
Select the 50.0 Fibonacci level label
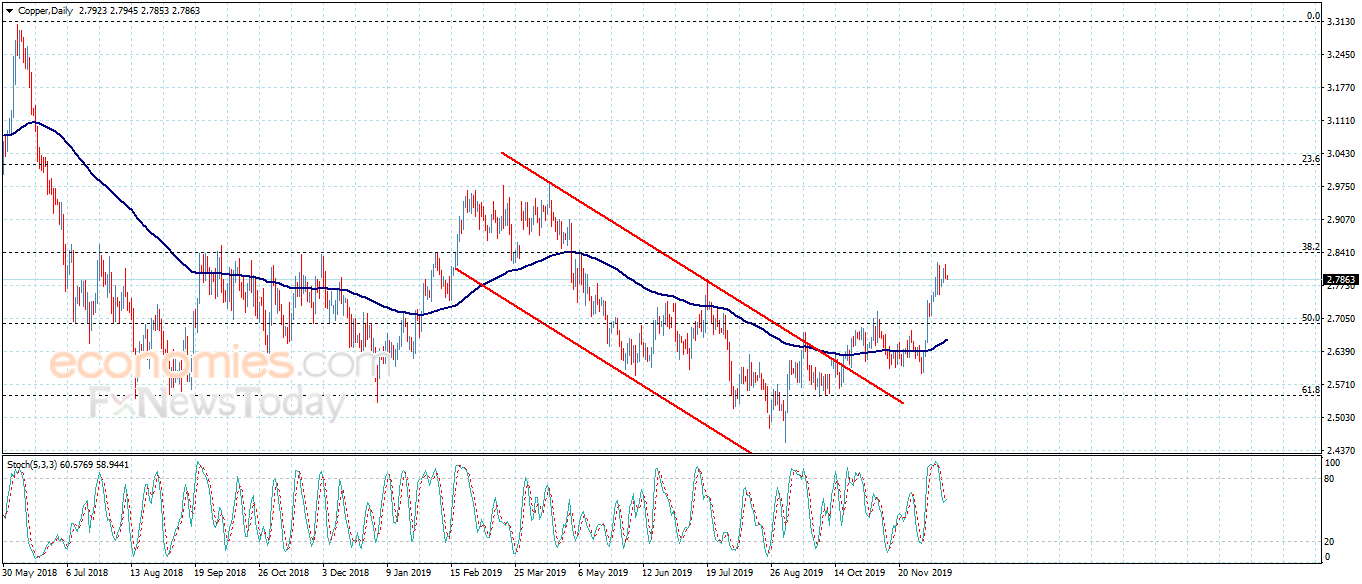click(1311, 317)
